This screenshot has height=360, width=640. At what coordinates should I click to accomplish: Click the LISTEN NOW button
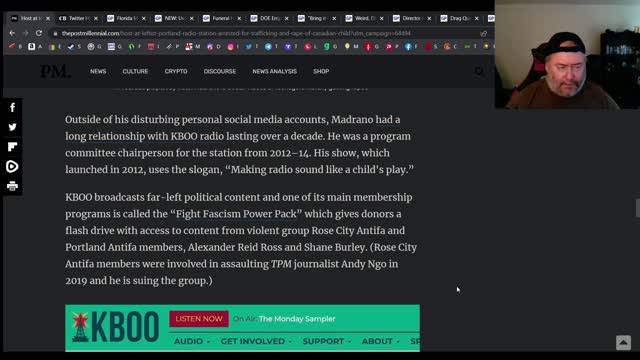(199, 319)
